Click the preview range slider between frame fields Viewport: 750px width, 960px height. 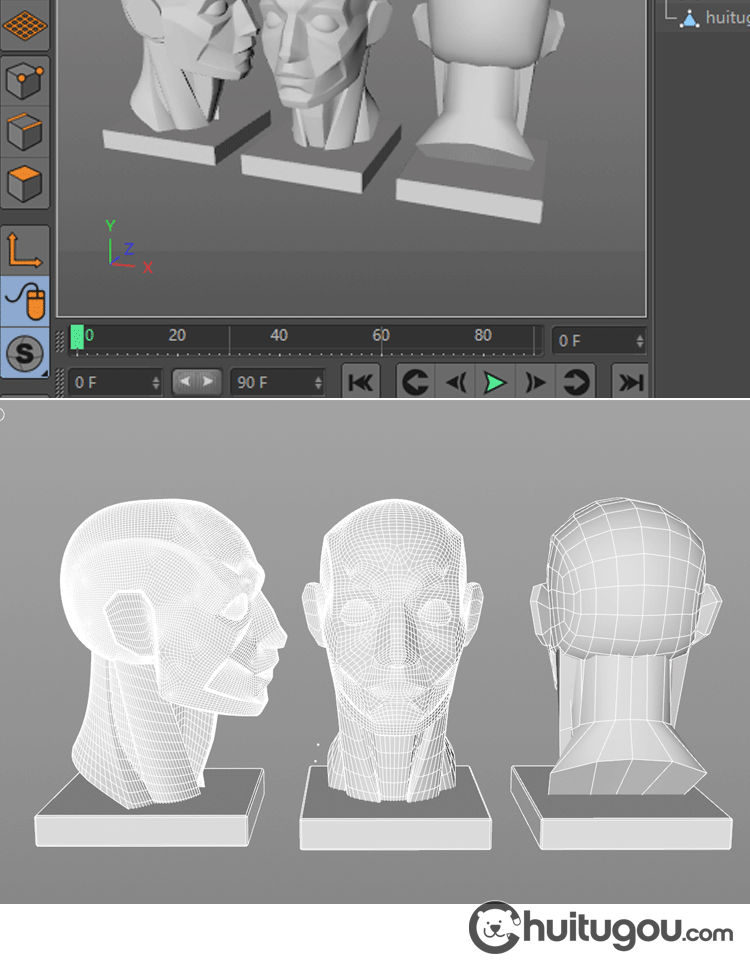(x=196, y=382)
